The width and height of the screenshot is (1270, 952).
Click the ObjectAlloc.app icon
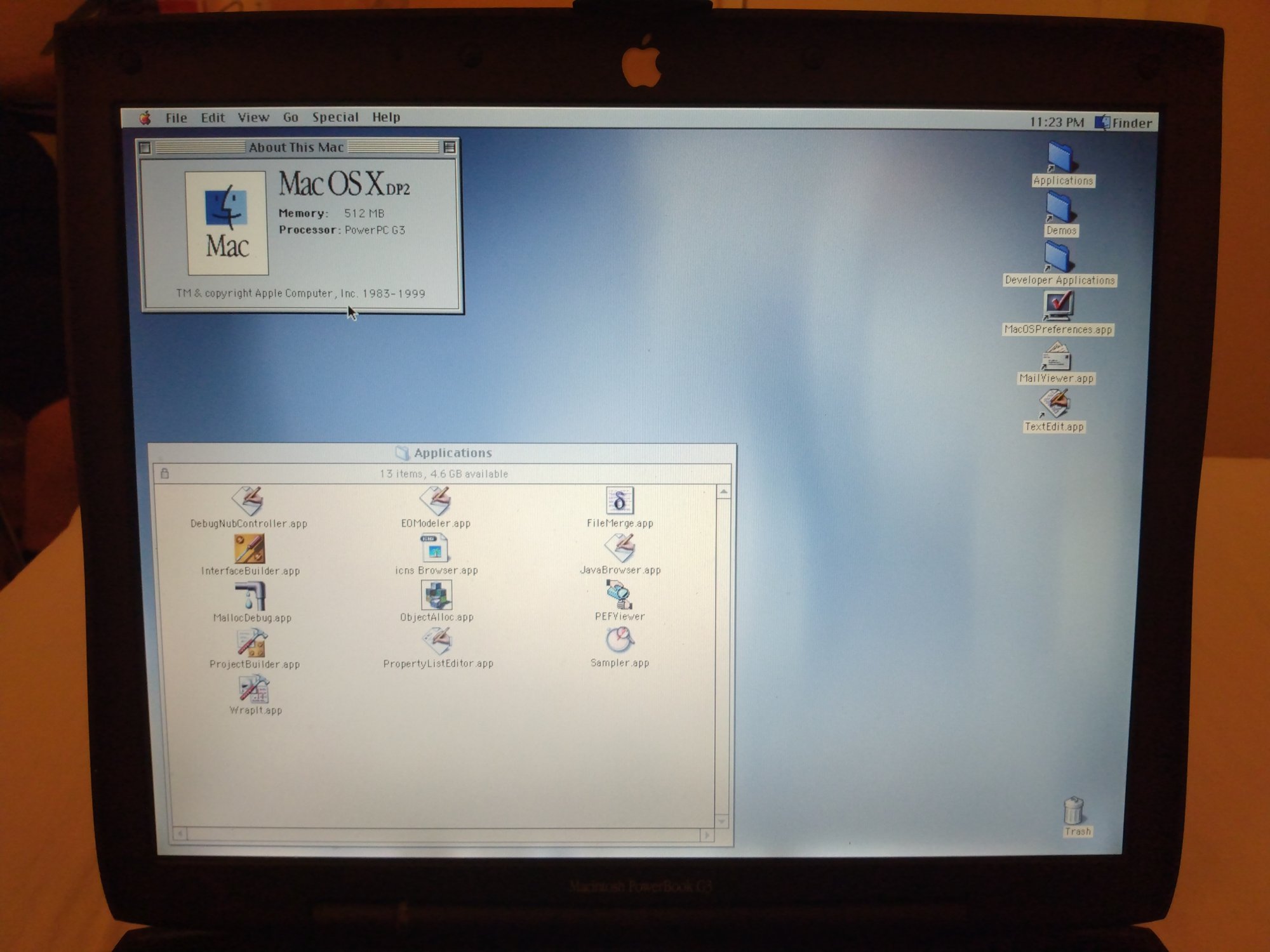(x=437, y=595)
